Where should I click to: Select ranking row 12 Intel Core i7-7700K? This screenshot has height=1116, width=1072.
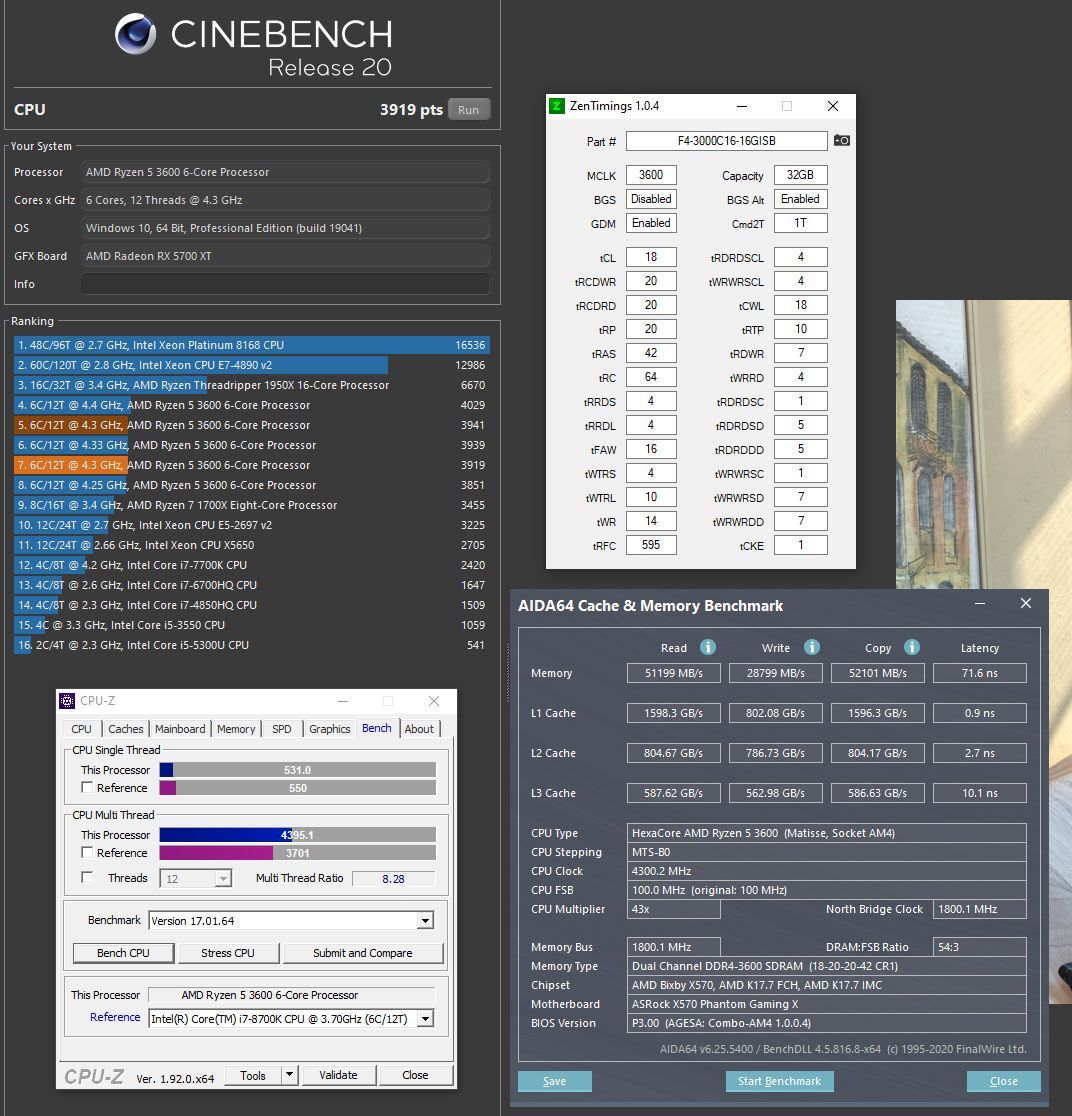[251, 564]
